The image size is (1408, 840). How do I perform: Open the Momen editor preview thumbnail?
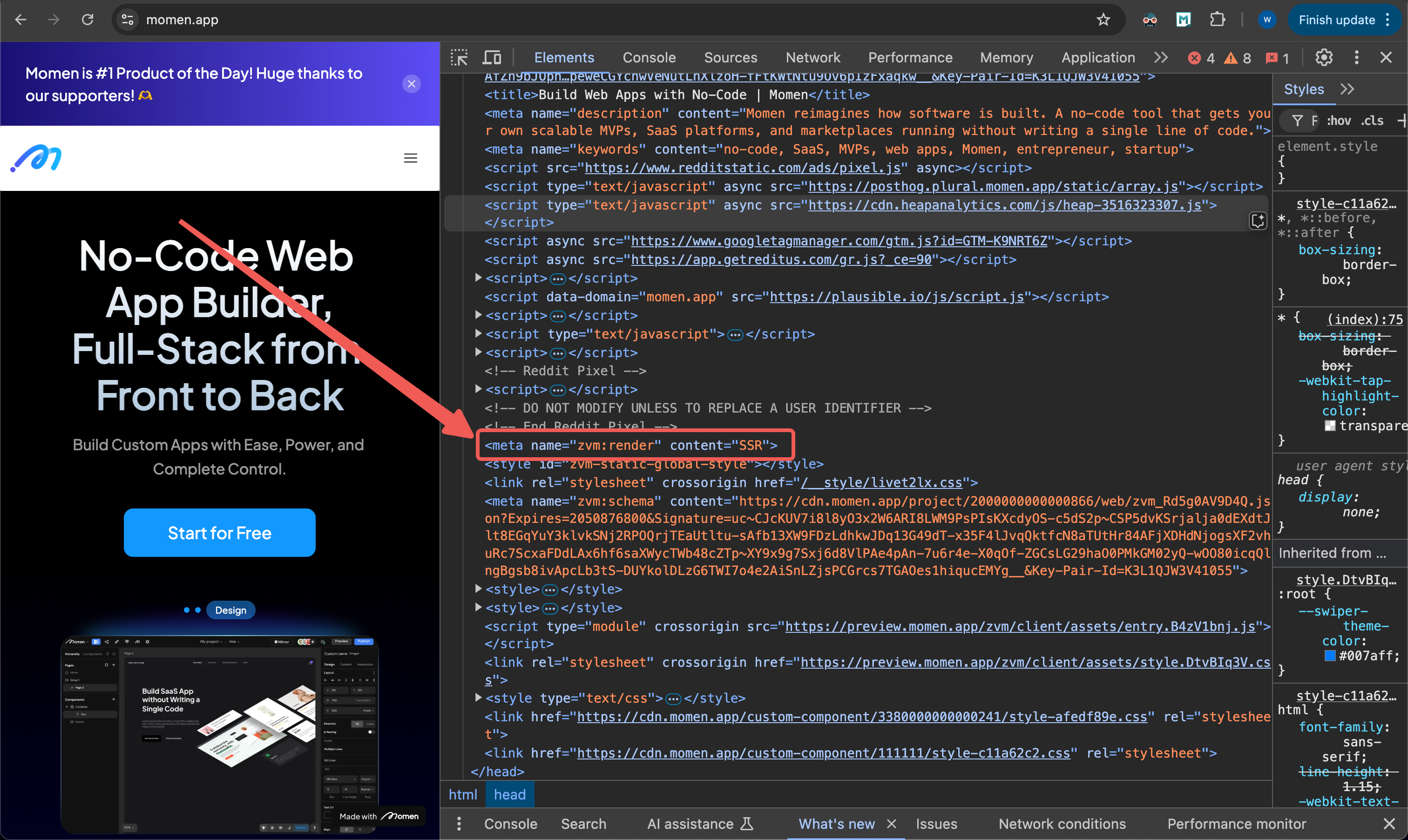(220, 734)
